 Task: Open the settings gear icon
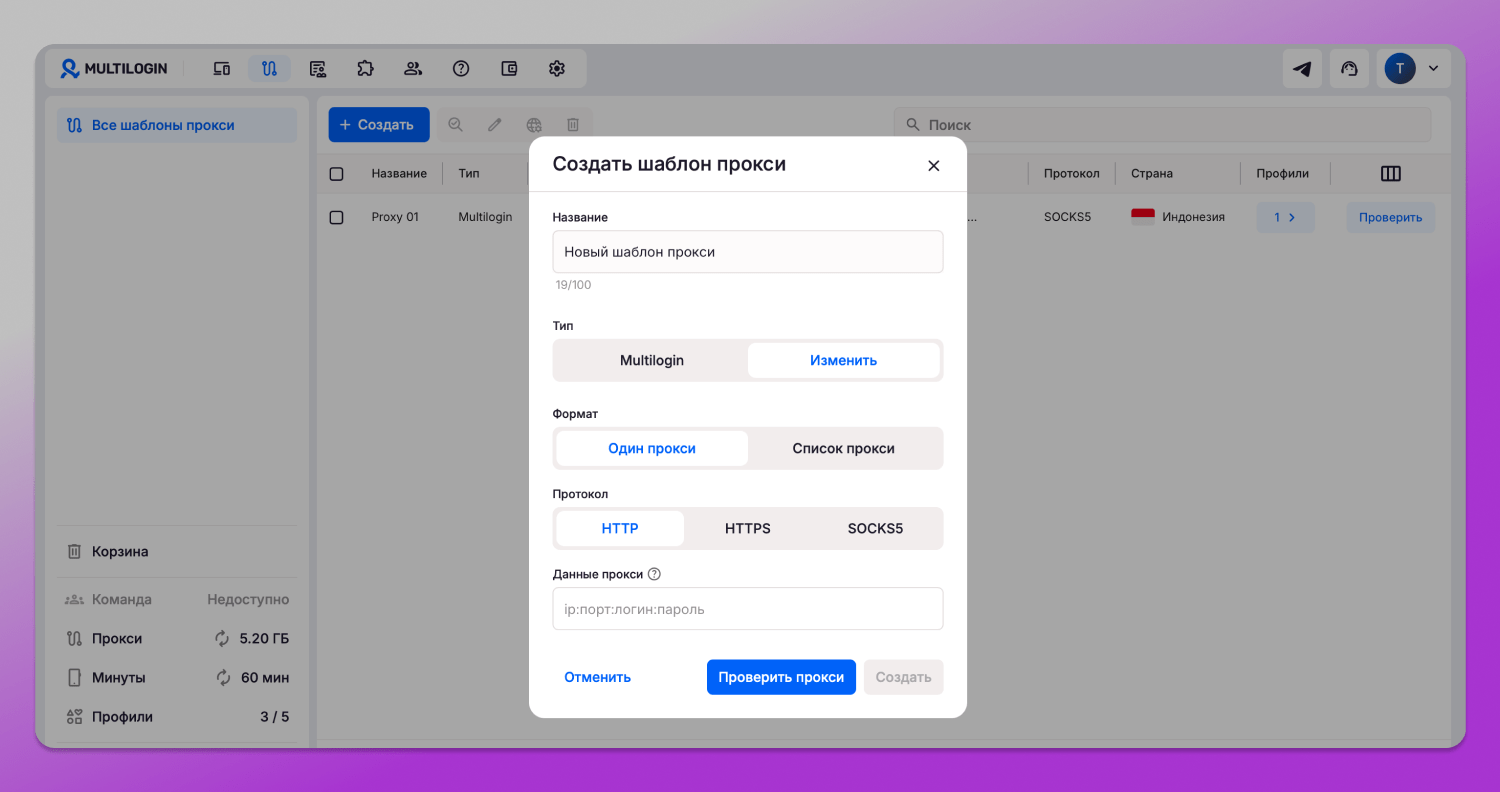(557, 69)
